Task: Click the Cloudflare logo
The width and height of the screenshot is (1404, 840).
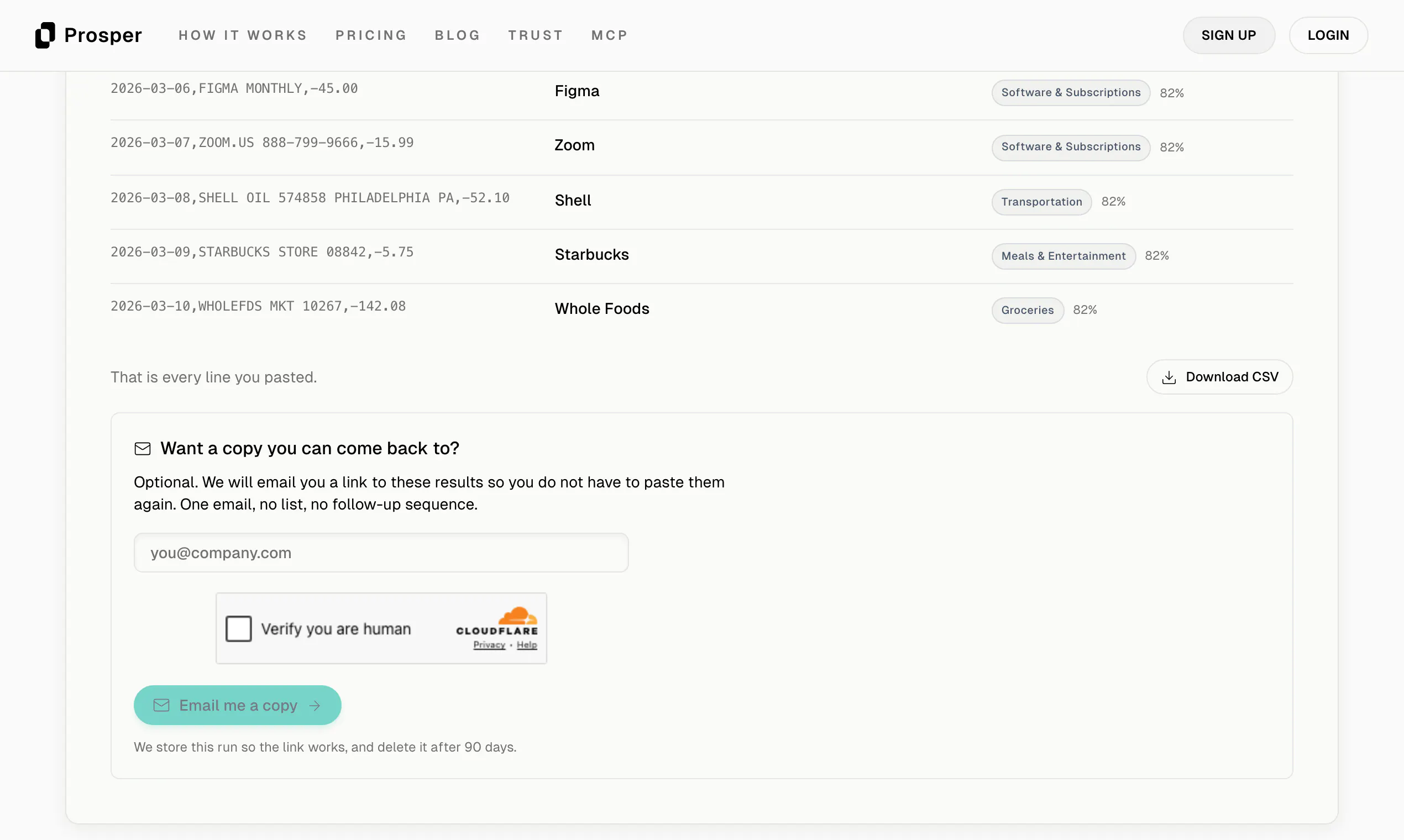Action: [x=497, y=622]
